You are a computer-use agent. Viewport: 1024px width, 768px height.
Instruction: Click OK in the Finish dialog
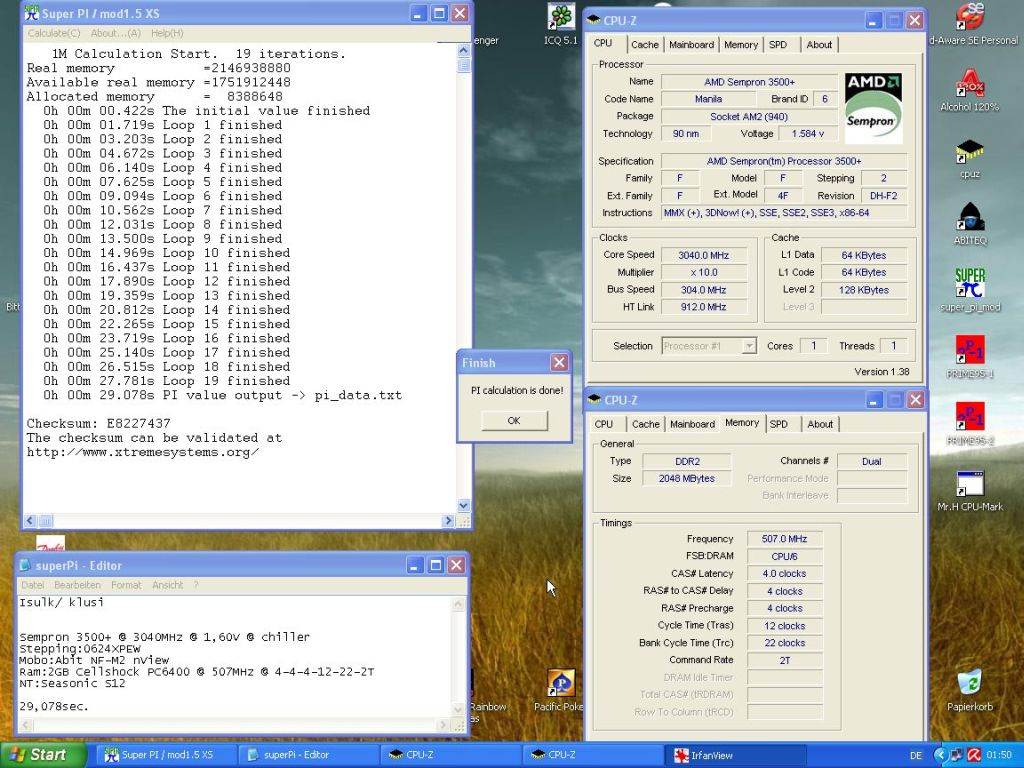coord(513,421)
